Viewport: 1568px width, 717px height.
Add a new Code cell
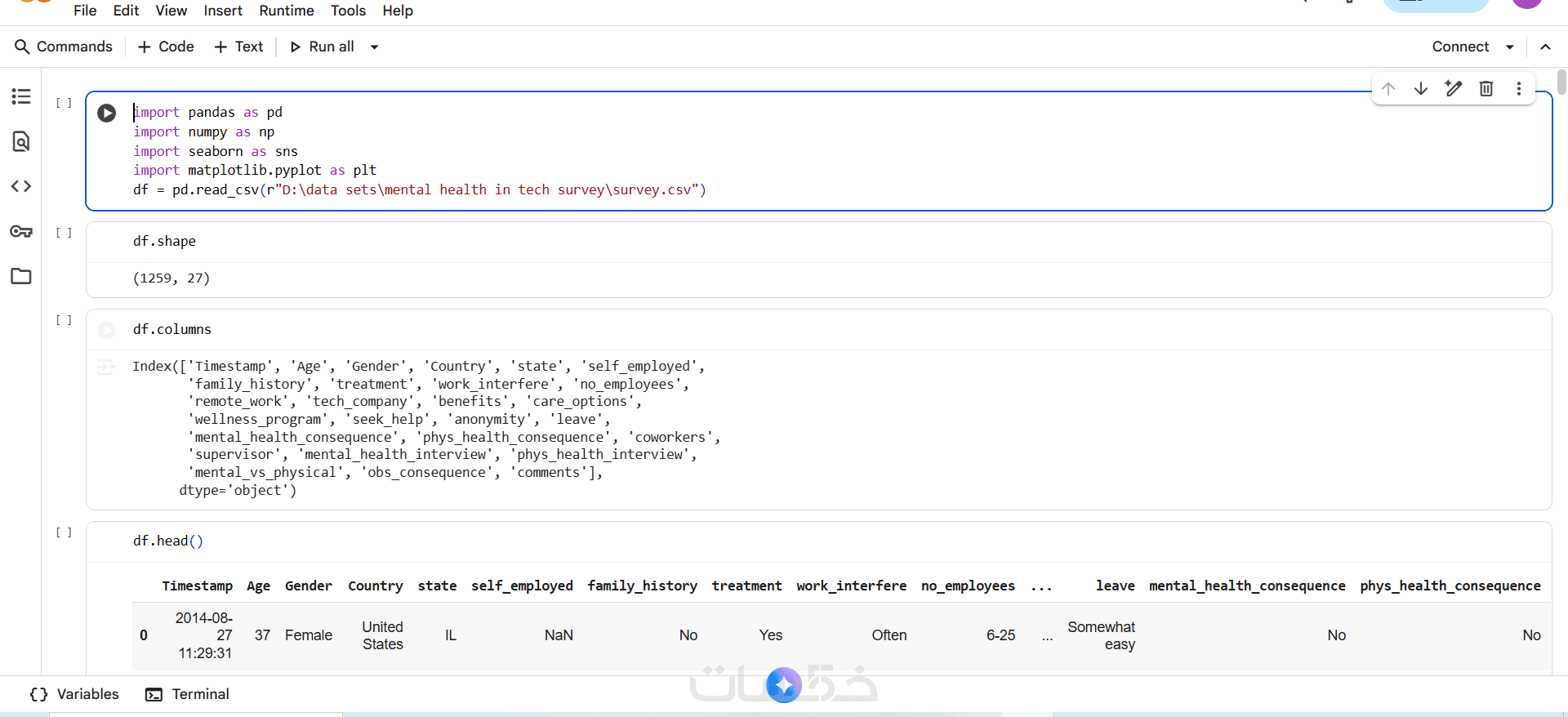click(x=166, y=47)
